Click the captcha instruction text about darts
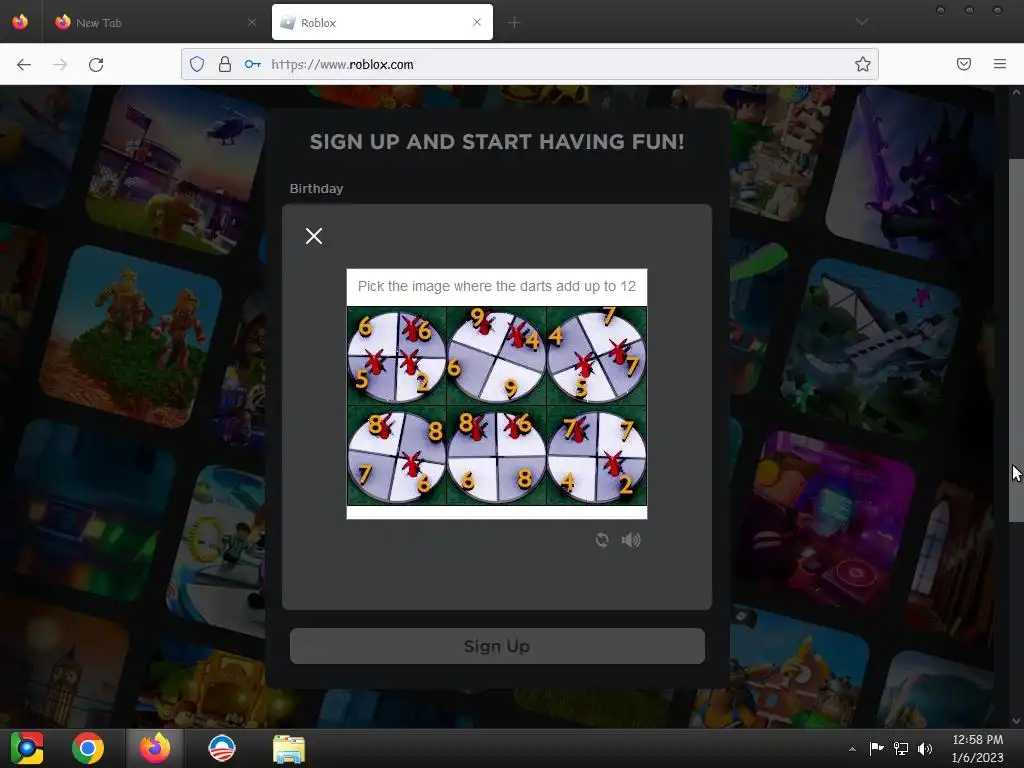 [x=496, y=286]
